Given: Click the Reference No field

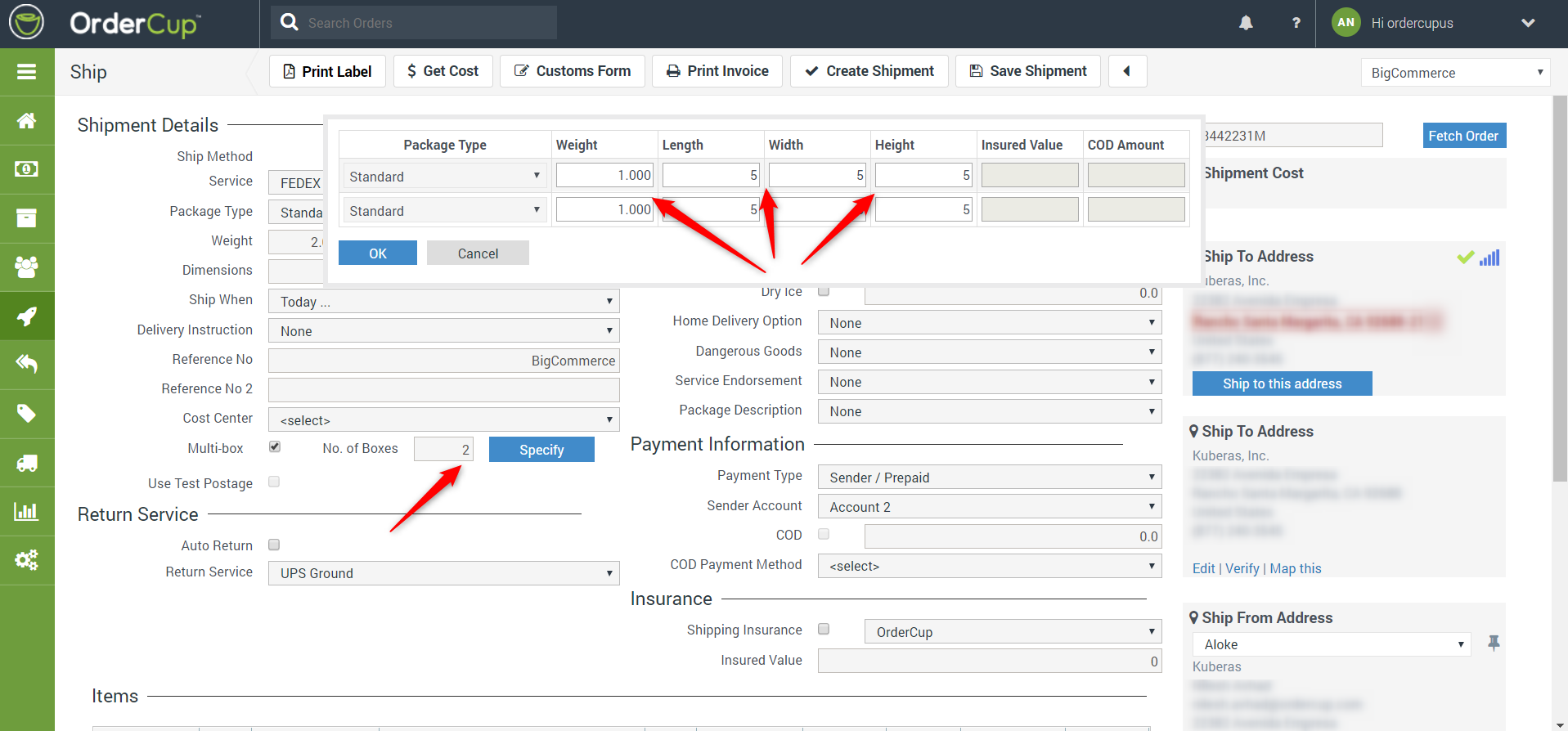Looking at the screenshot, I should point(444,361).
